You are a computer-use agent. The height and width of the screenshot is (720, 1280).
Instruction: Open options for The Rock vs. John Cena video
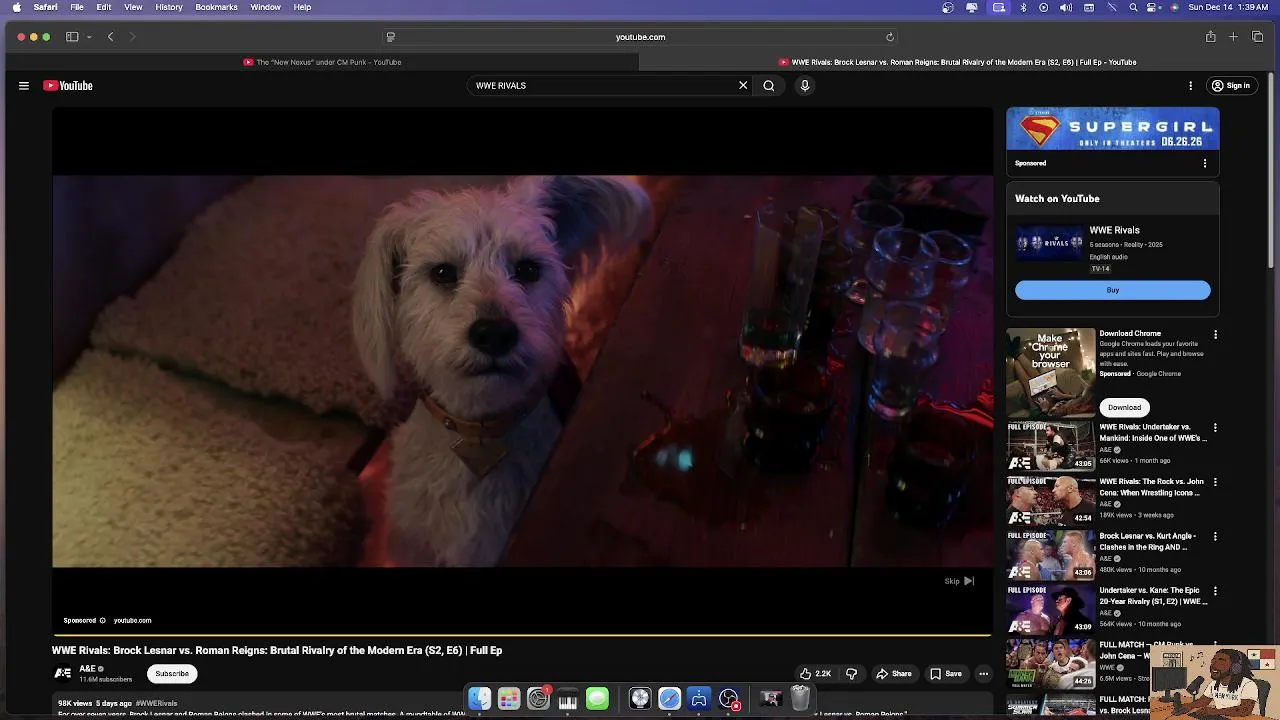coord(1215,482)
